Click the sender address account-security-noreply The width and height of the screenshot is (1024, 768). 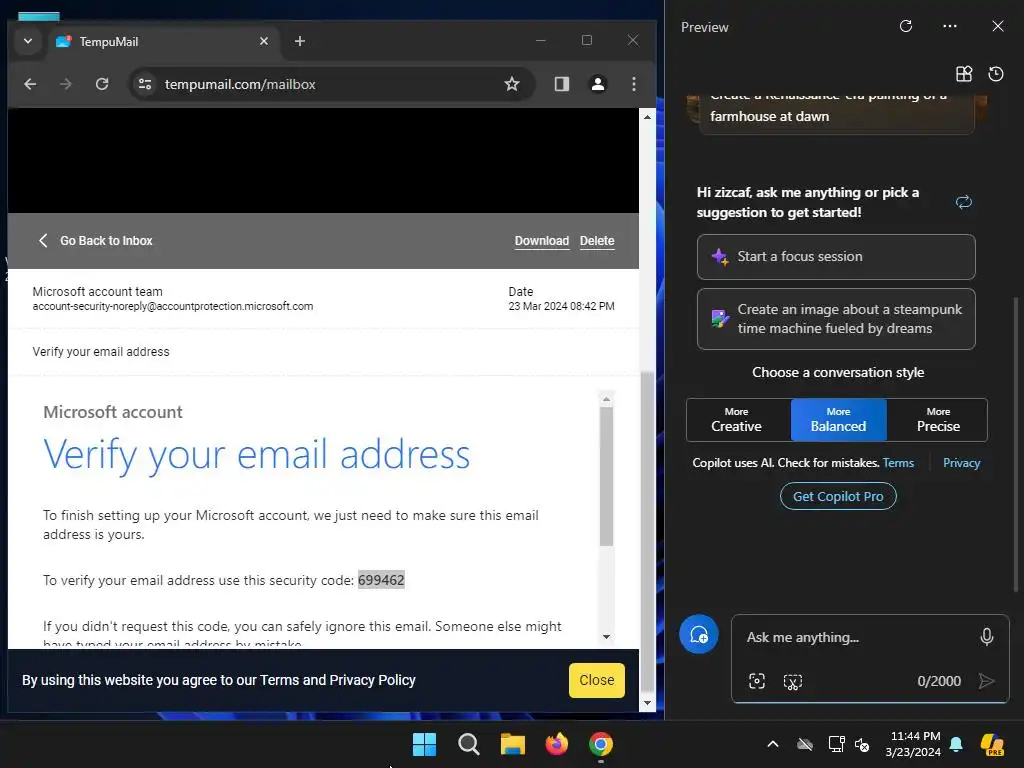172,306
